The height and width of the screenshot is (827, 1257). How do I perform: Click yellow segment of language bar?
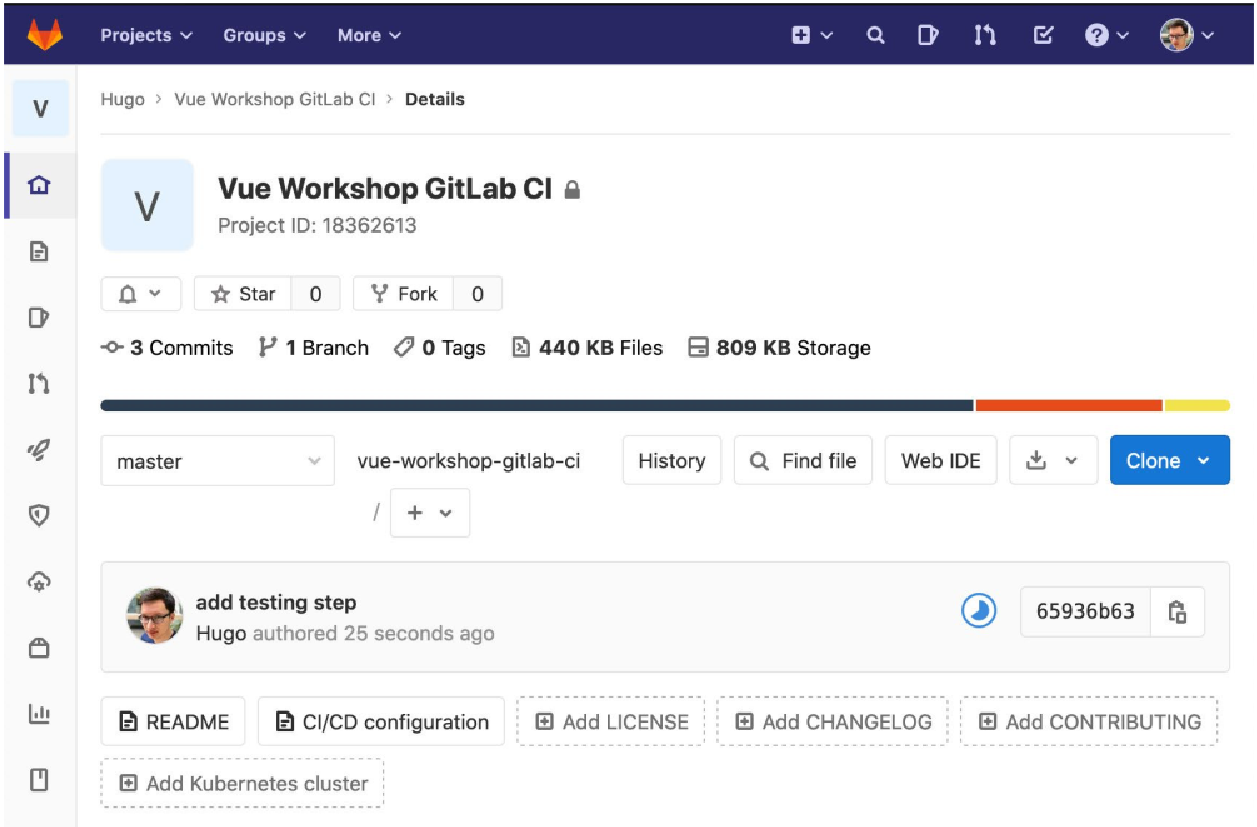1197,405
